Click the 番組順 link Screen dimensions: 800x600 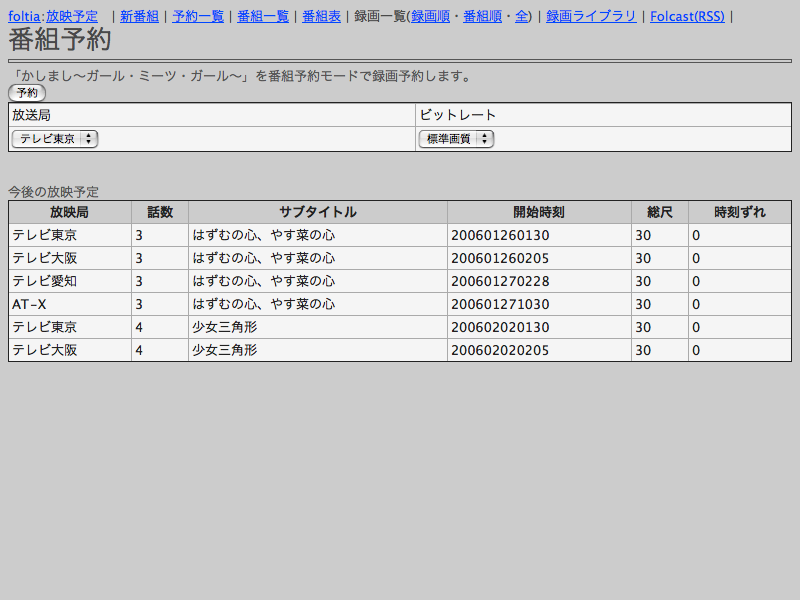[x=482, y=16]
